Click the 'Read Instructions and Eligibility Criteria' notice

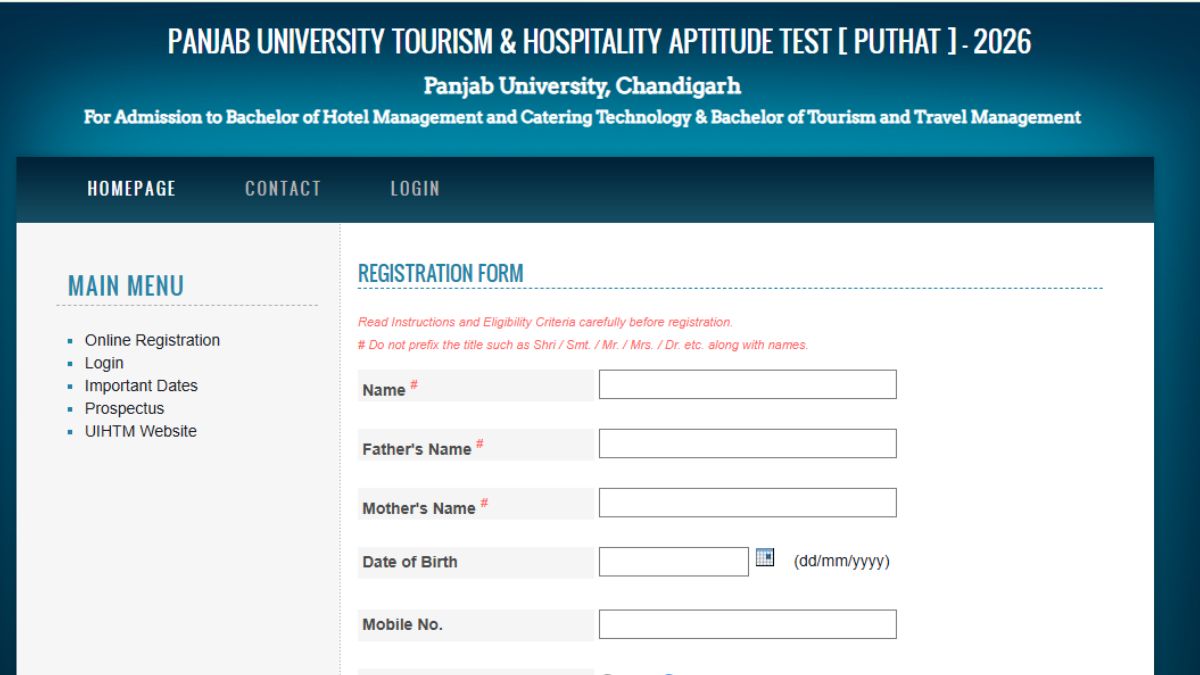(545, 322)
